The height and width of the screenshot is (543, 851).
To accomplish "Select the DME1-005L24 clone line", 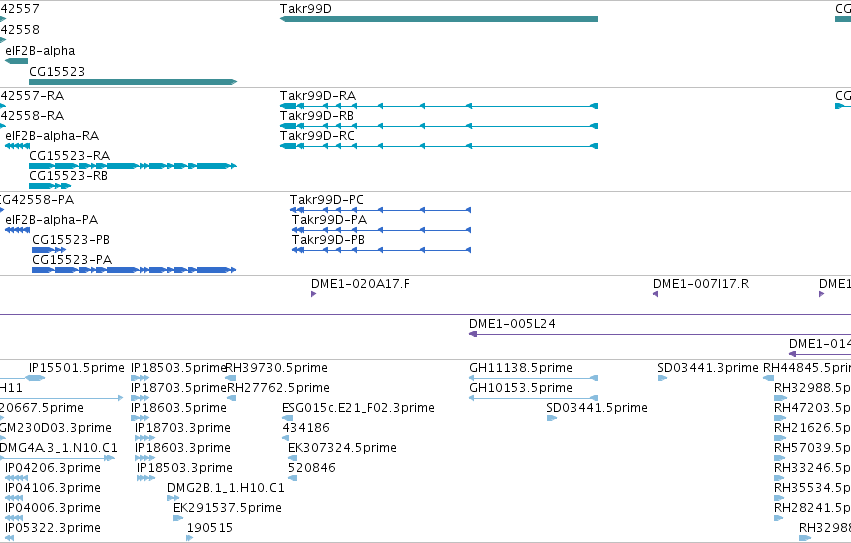I will click(660, 334).
